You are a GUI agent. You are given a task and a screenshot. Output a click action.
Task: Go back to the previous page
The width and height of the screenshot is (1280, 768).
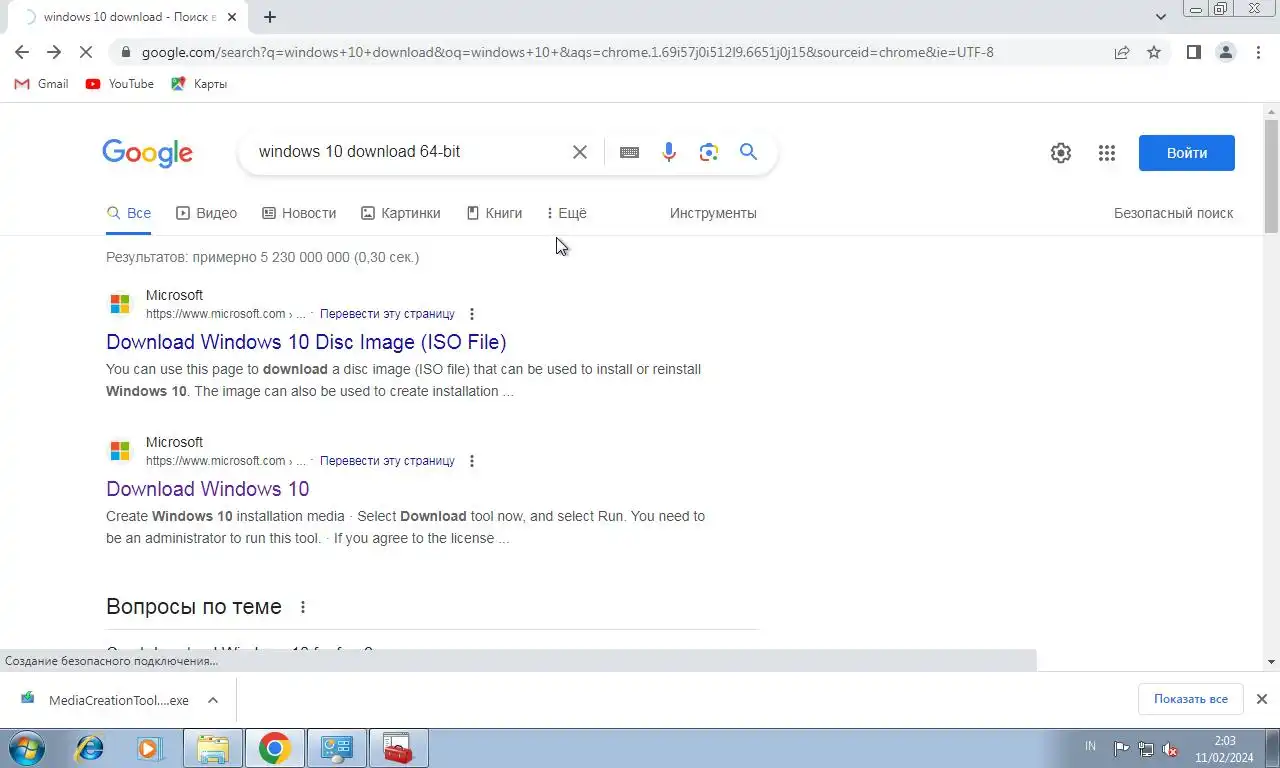pyautogui.click(x=22, y=52)
